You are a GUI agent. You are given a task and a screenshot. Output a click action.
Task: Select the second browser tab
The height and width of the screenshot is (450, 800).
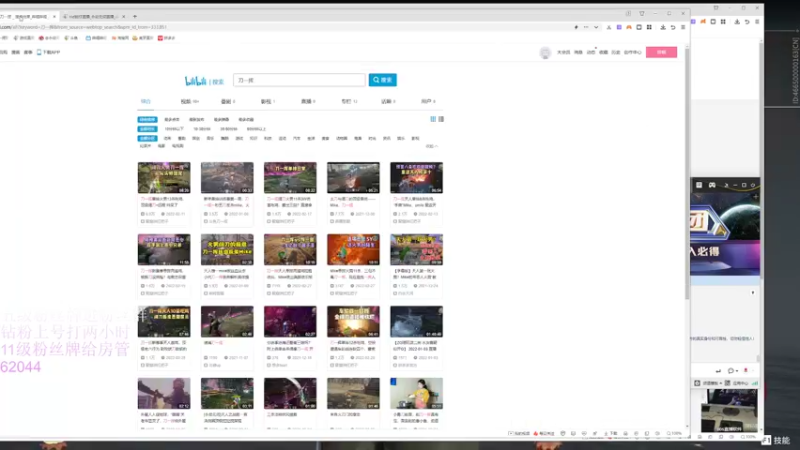92,17
